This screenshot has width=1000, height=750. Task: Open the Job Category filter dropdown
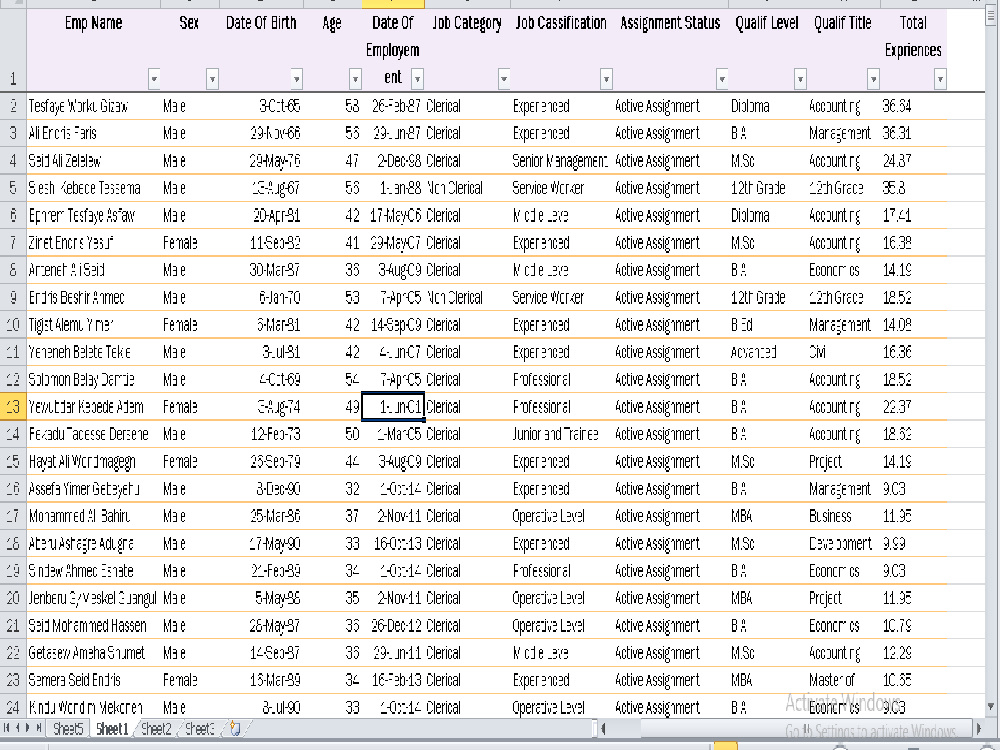(x=504, y=79)
